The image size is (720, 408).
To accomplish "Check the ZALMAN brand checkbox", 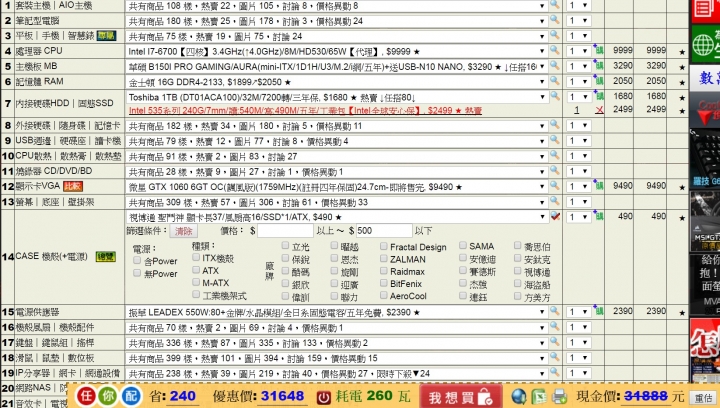I will click(384, 258).
